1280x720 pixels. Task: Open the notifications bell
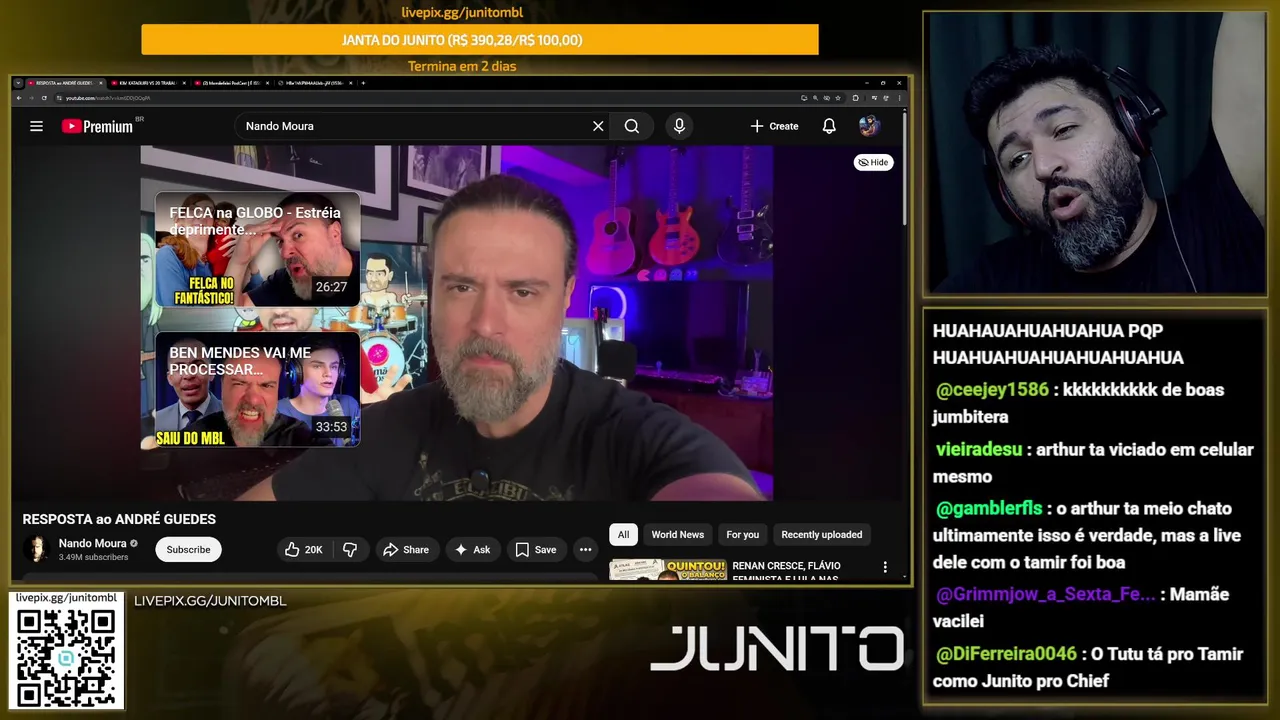pyautogui.click(x=829, y=126)
